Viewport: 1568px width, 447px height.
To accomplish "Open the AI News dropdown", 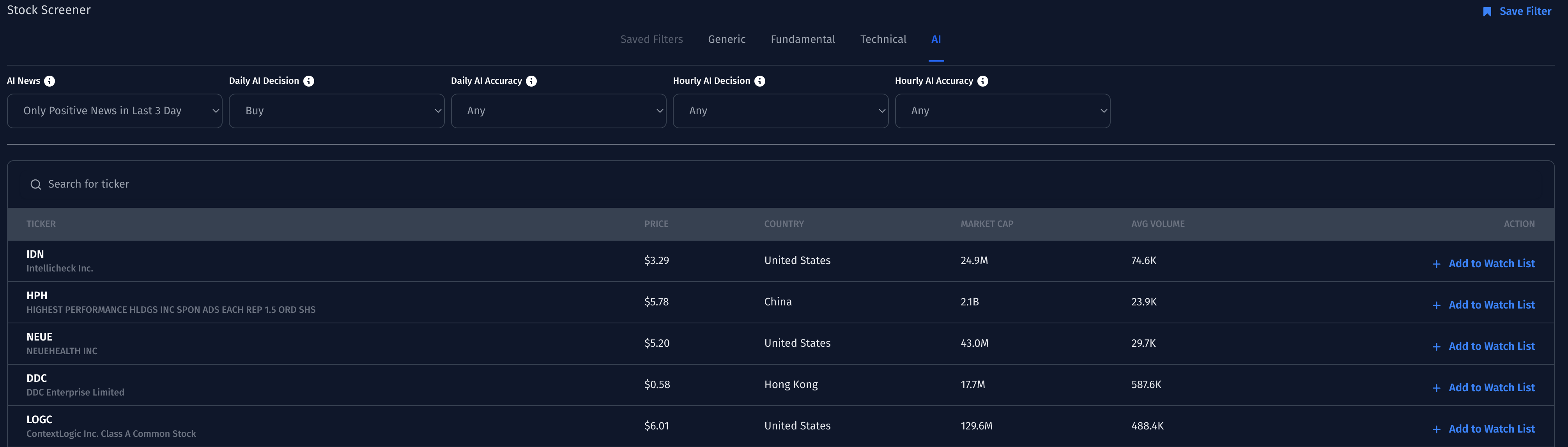I will [115, 111].
